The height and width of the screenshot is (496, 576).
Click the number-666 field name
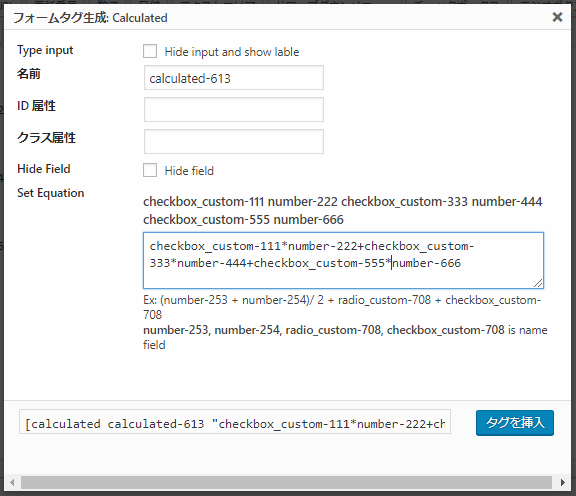coord(309,220)
